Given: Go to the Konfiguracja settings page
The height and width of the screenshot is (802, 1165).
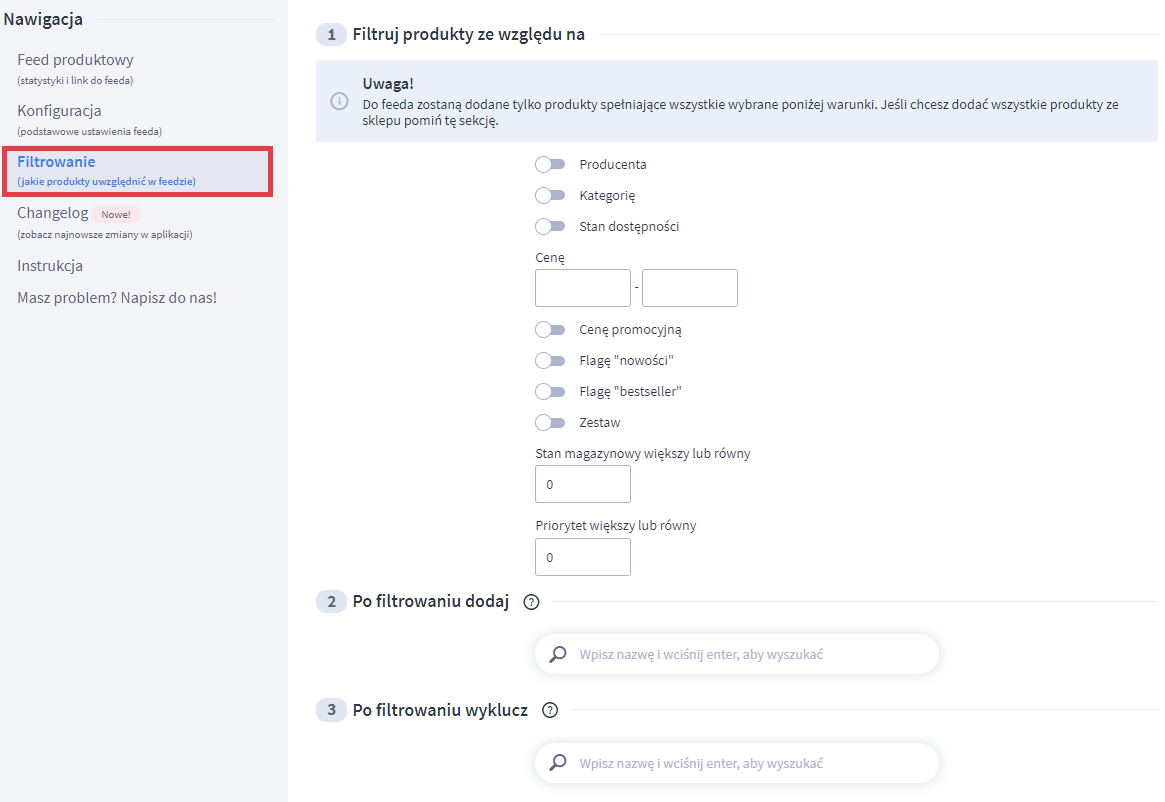Looking at the screenshot, I should (x=57, y=110).
